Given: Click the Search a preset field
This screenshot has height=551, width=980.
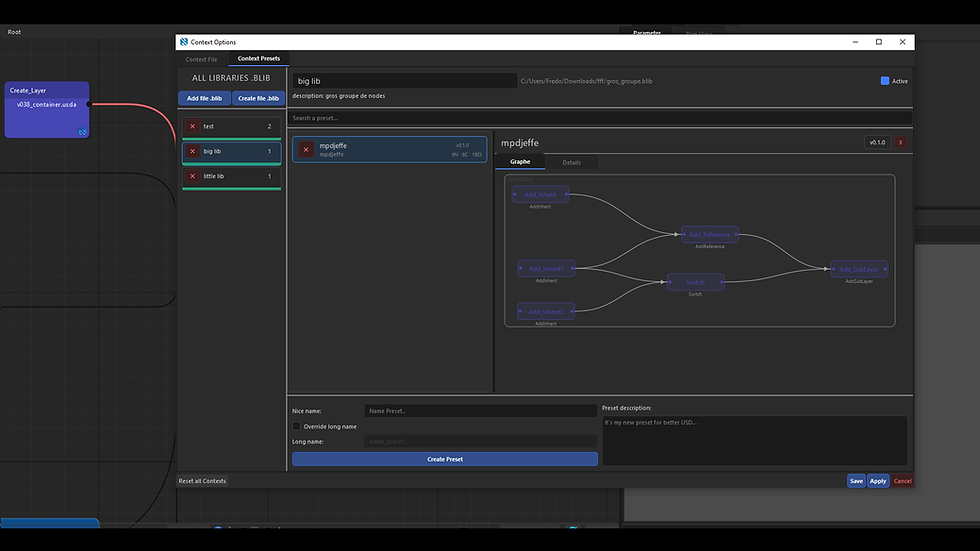Looking at the screenshot, I should pyautogui.click(x=599, y=118).
